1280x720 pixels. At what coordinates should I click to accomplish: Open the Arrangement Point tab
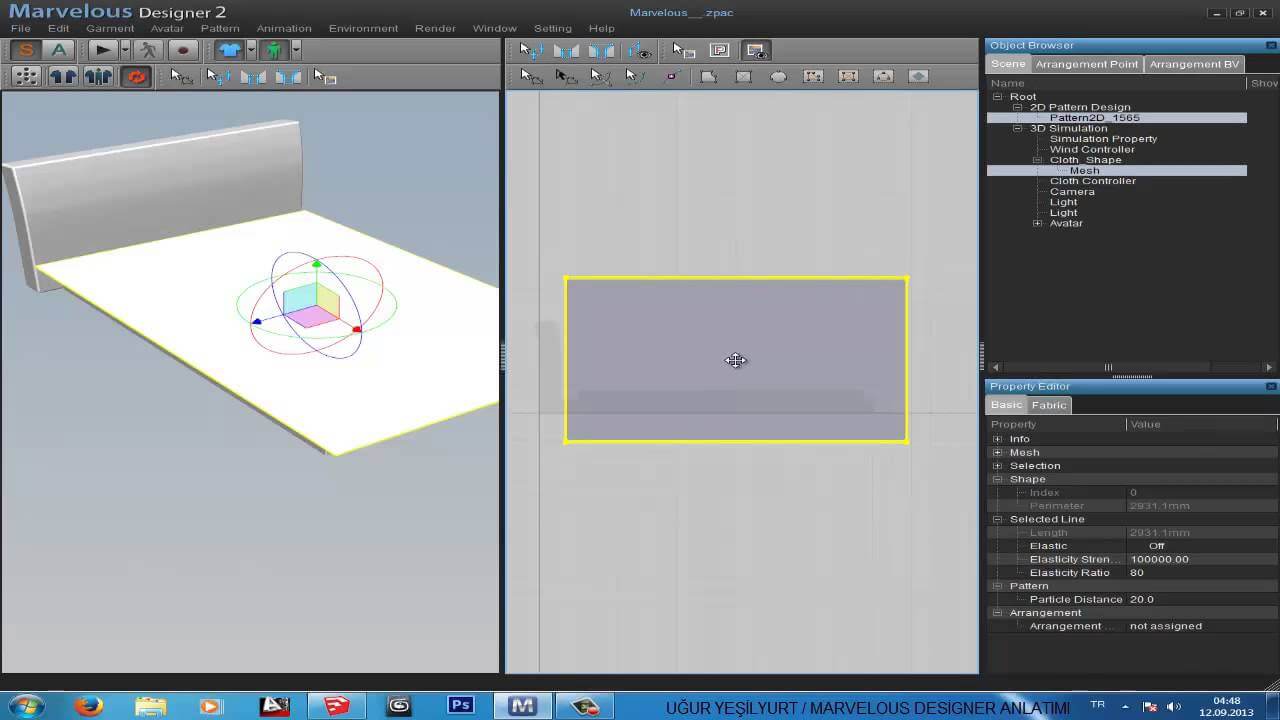[1086, 64]
